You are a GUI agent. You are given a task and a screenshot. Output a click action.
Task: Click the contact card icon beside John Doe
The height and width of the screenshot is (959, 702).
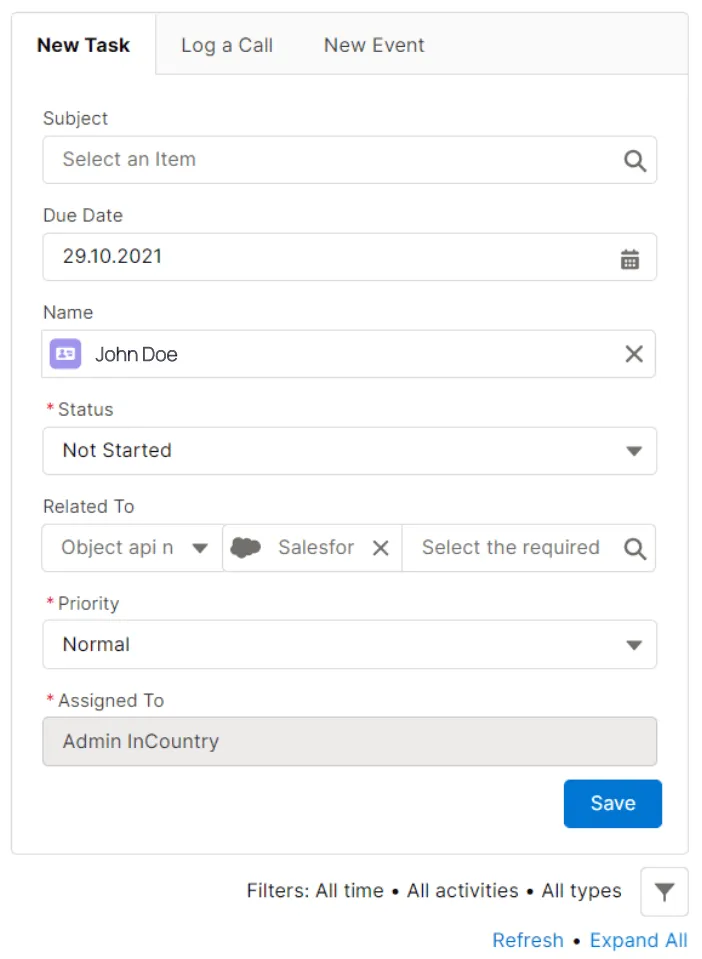tap(66, 353)
